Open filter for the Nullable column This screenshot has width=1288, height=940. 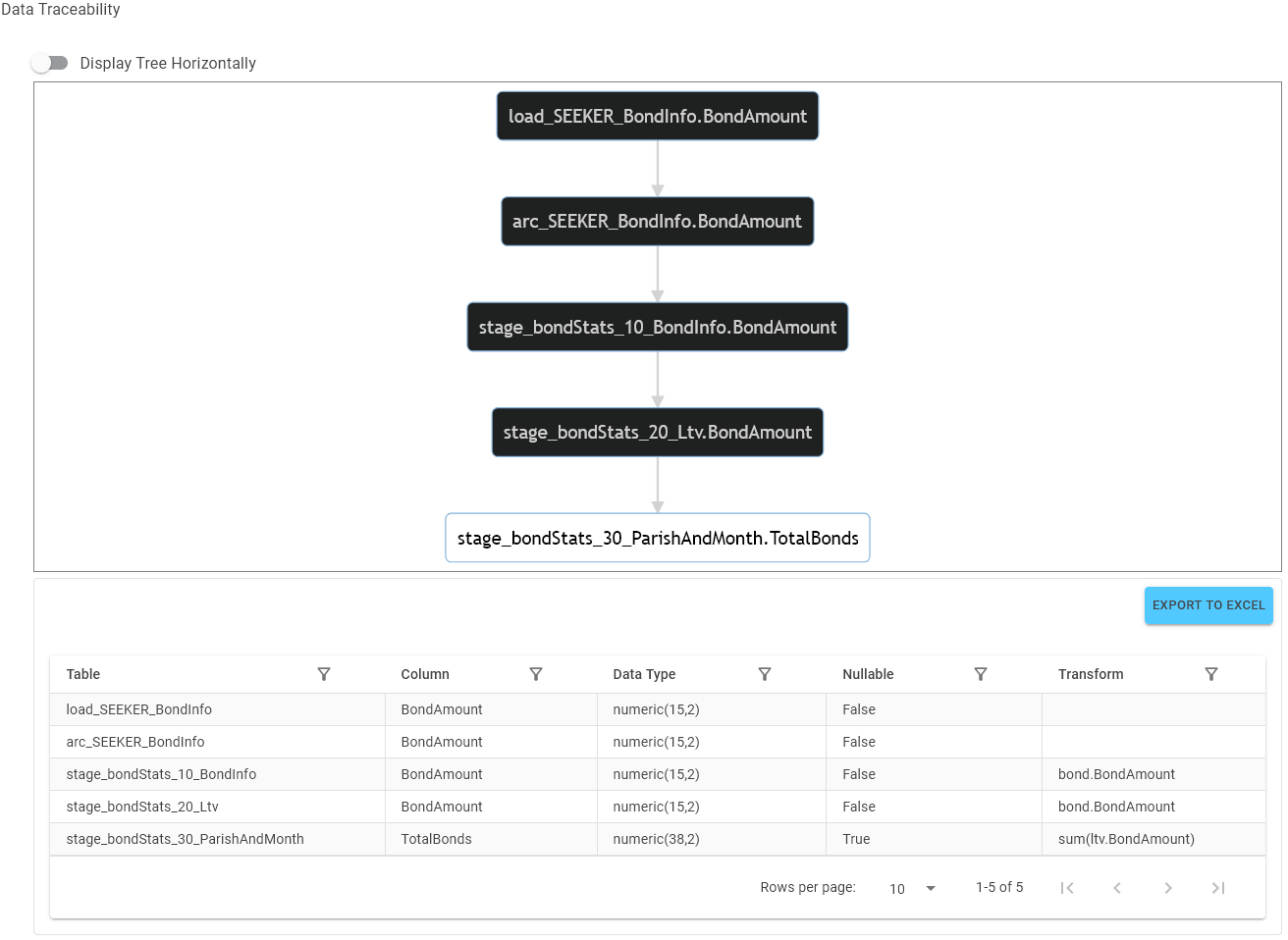click(x=981, y=674)
